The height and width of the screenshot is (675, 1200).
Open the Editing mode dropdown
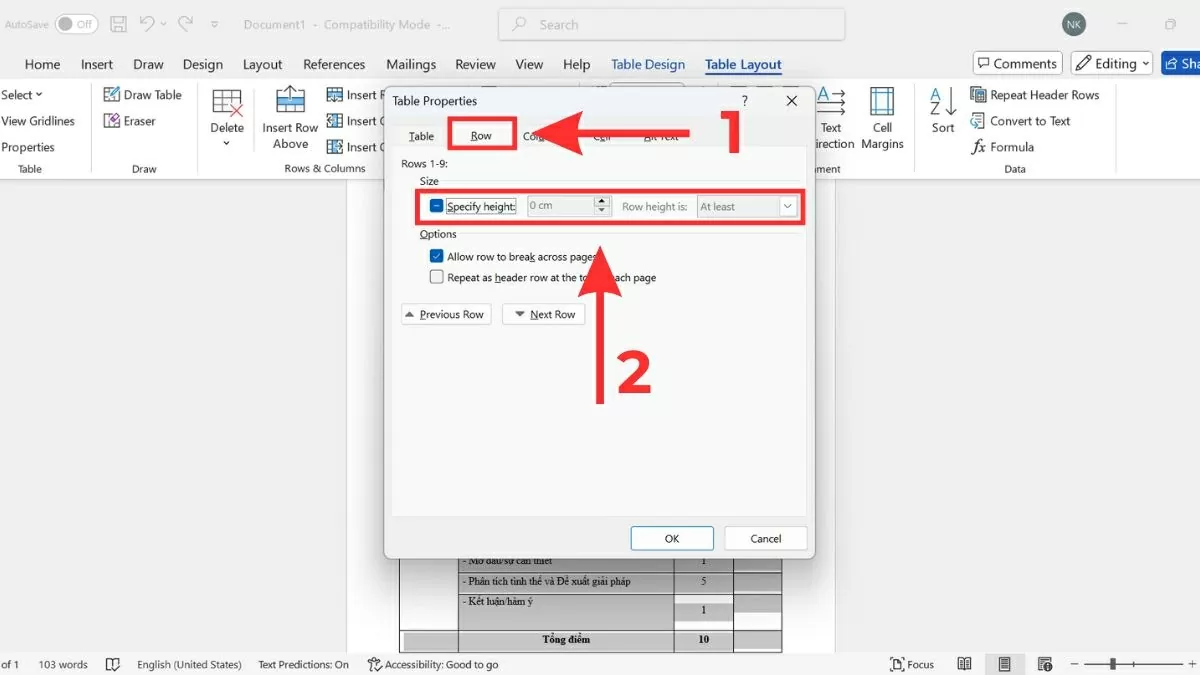coord(1112,64)
